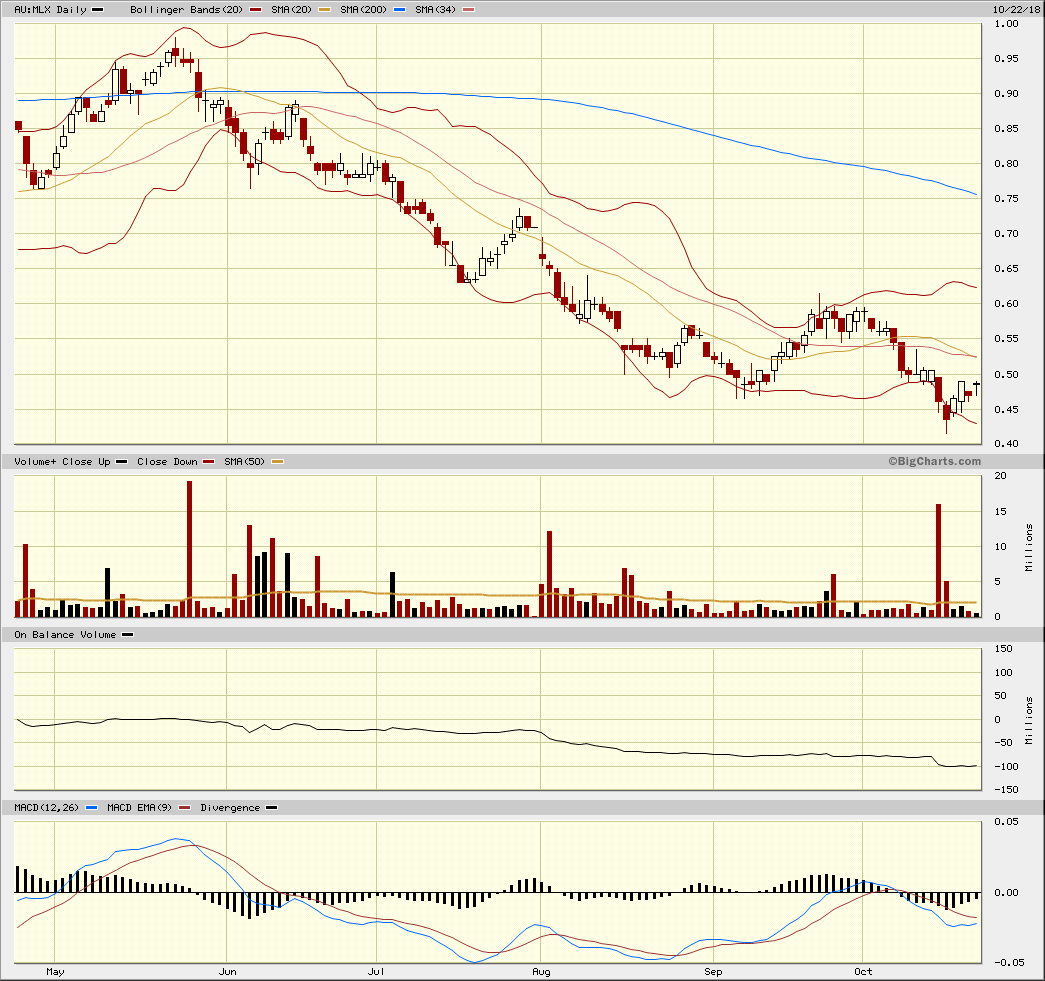Click the tallest volume bar in late May
Screen dimensions: 1045x981
coord(189,549)
